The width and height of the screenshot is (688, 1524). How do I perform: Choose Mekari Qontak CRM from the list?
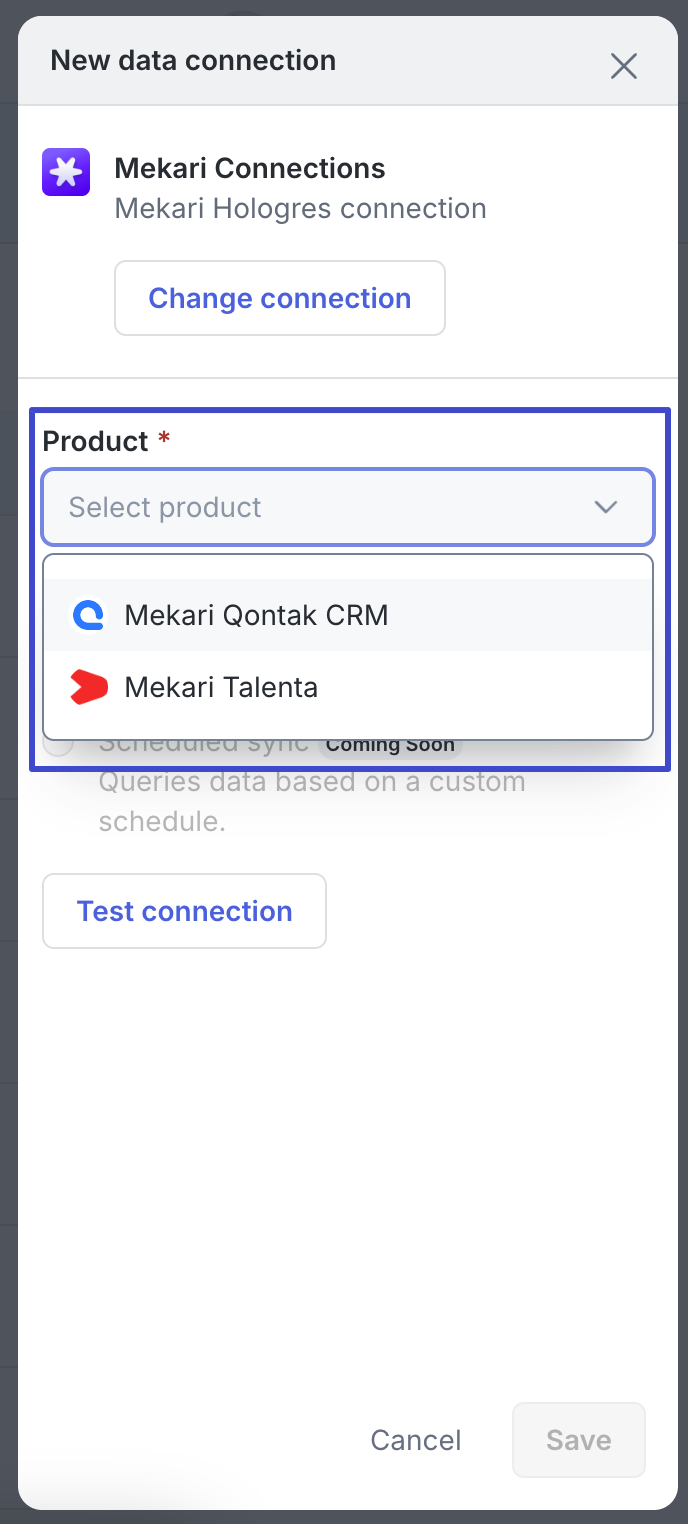click(x=256, y=615)
